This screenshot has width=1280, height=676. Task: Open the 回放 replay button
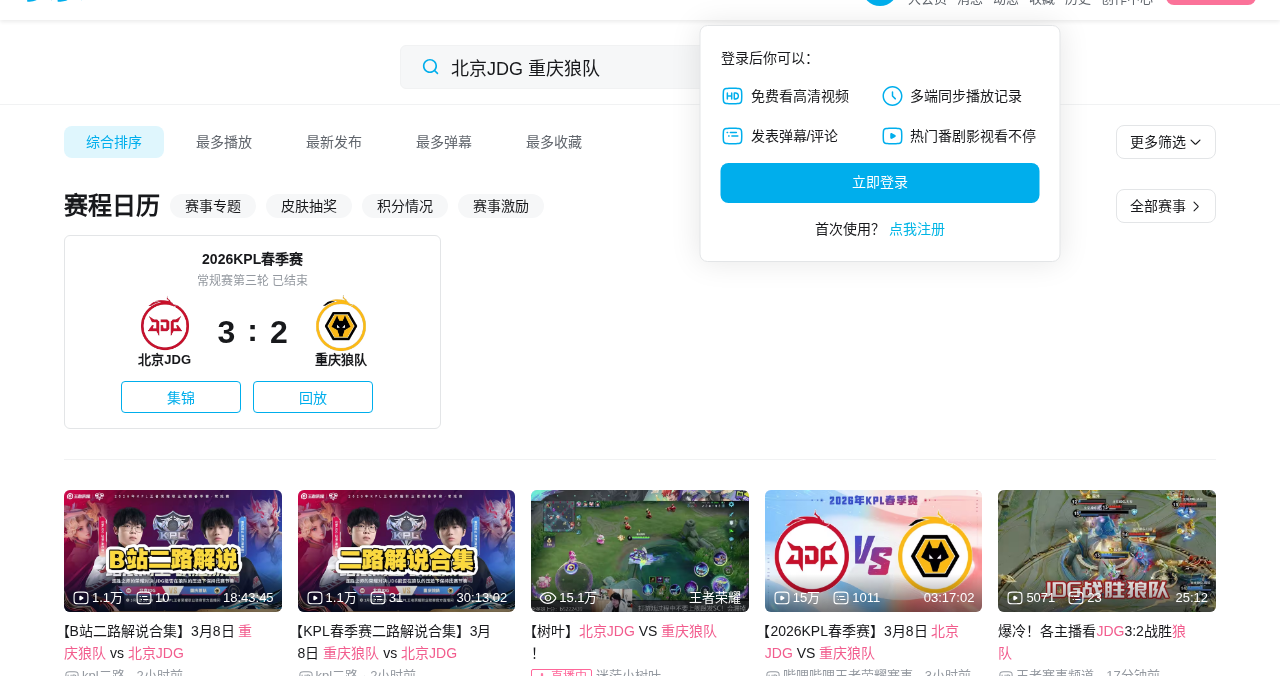click(x=313, y=397)
